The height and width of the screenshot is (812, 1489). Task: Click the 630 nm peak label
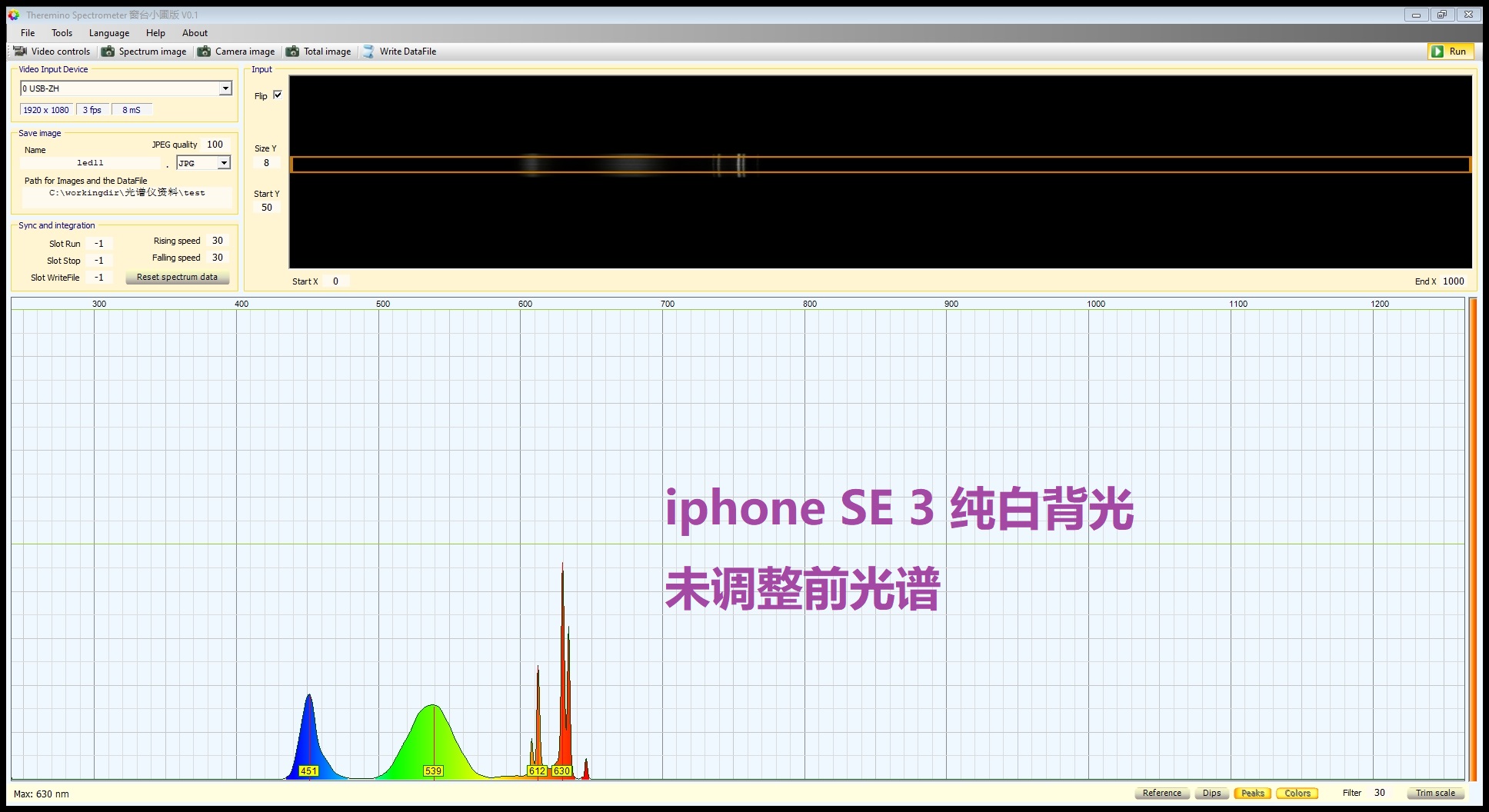point(562,770)
